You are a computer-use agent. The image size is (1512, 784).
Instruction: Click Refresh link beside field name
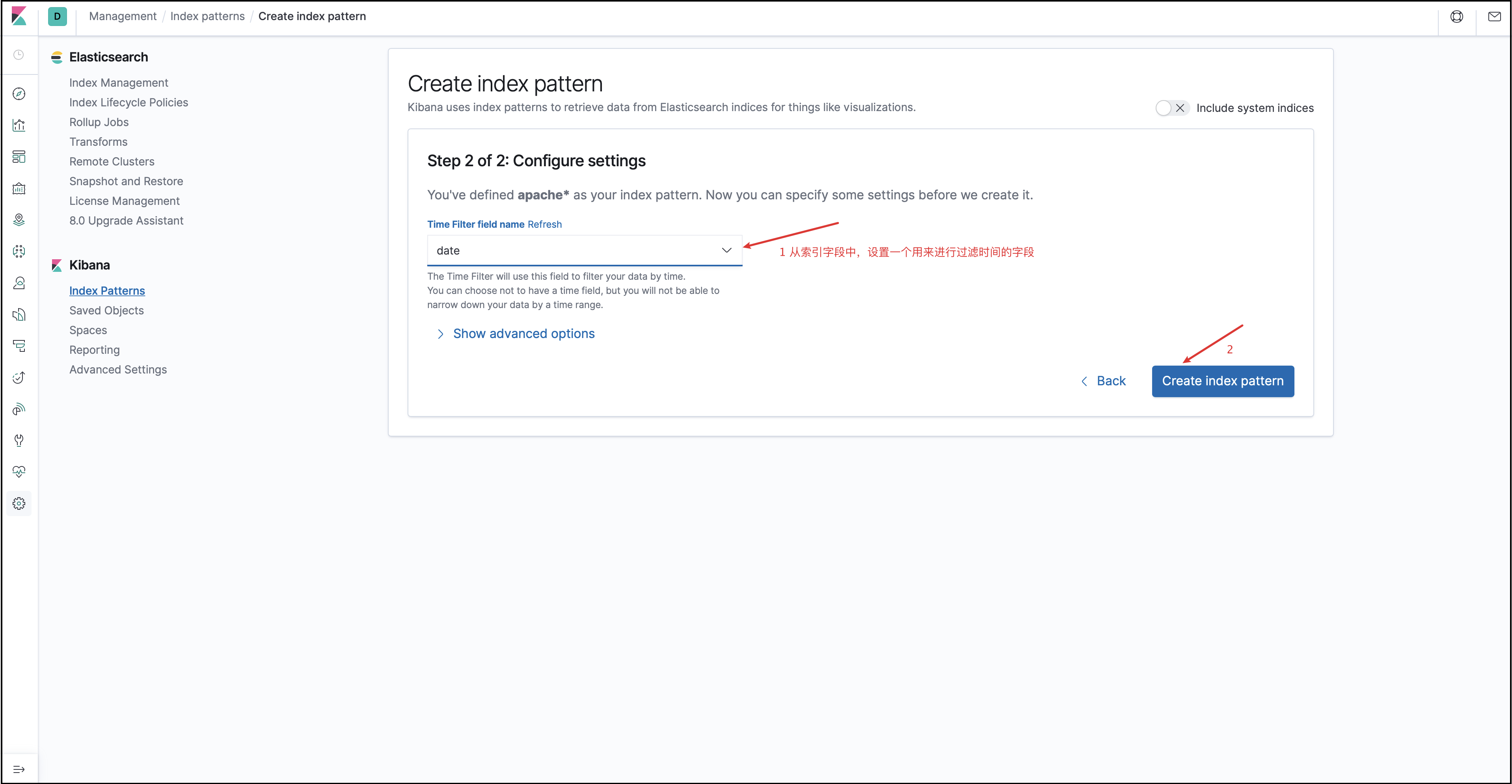(x=544, y=224)
